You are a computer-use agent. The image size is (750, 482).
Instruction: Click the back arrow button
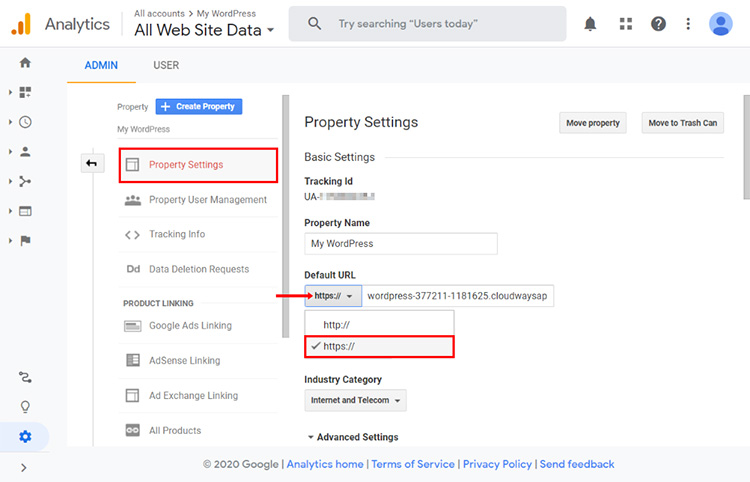(x=92, y=164)
